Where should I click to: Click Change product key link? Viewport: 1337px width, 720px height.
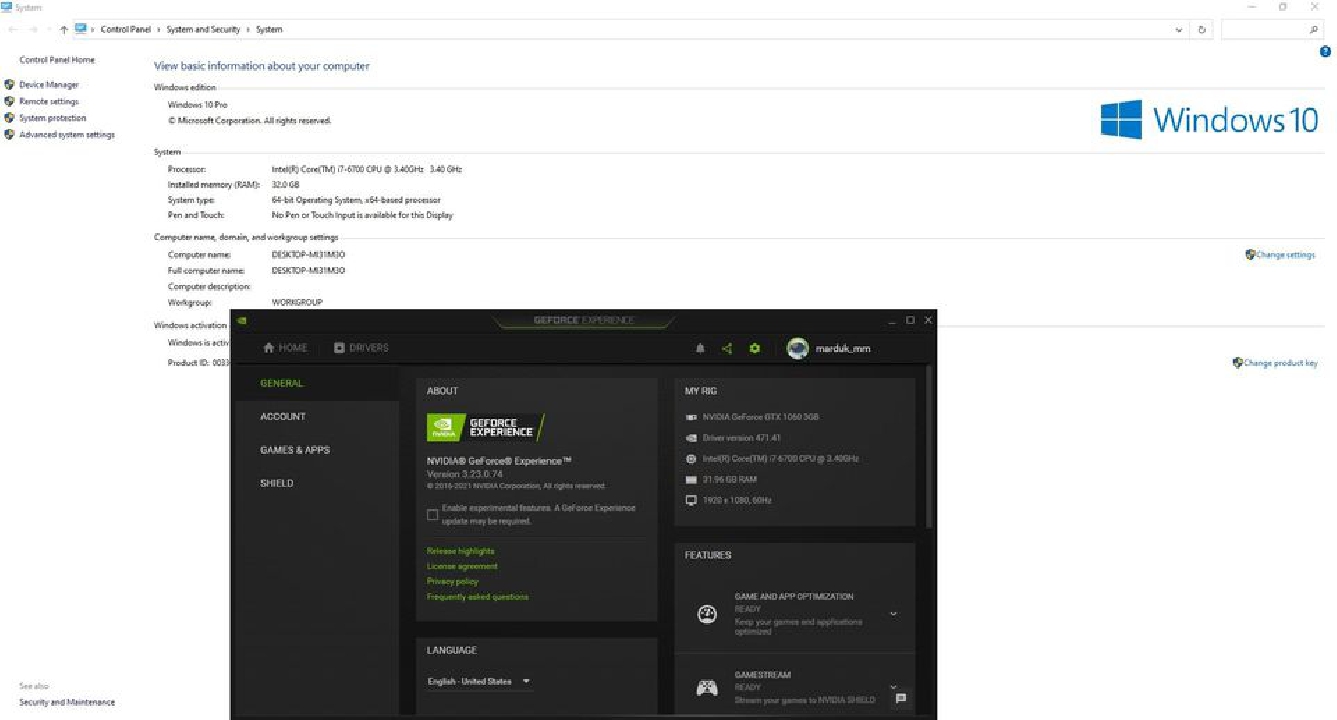point(1280,363)
